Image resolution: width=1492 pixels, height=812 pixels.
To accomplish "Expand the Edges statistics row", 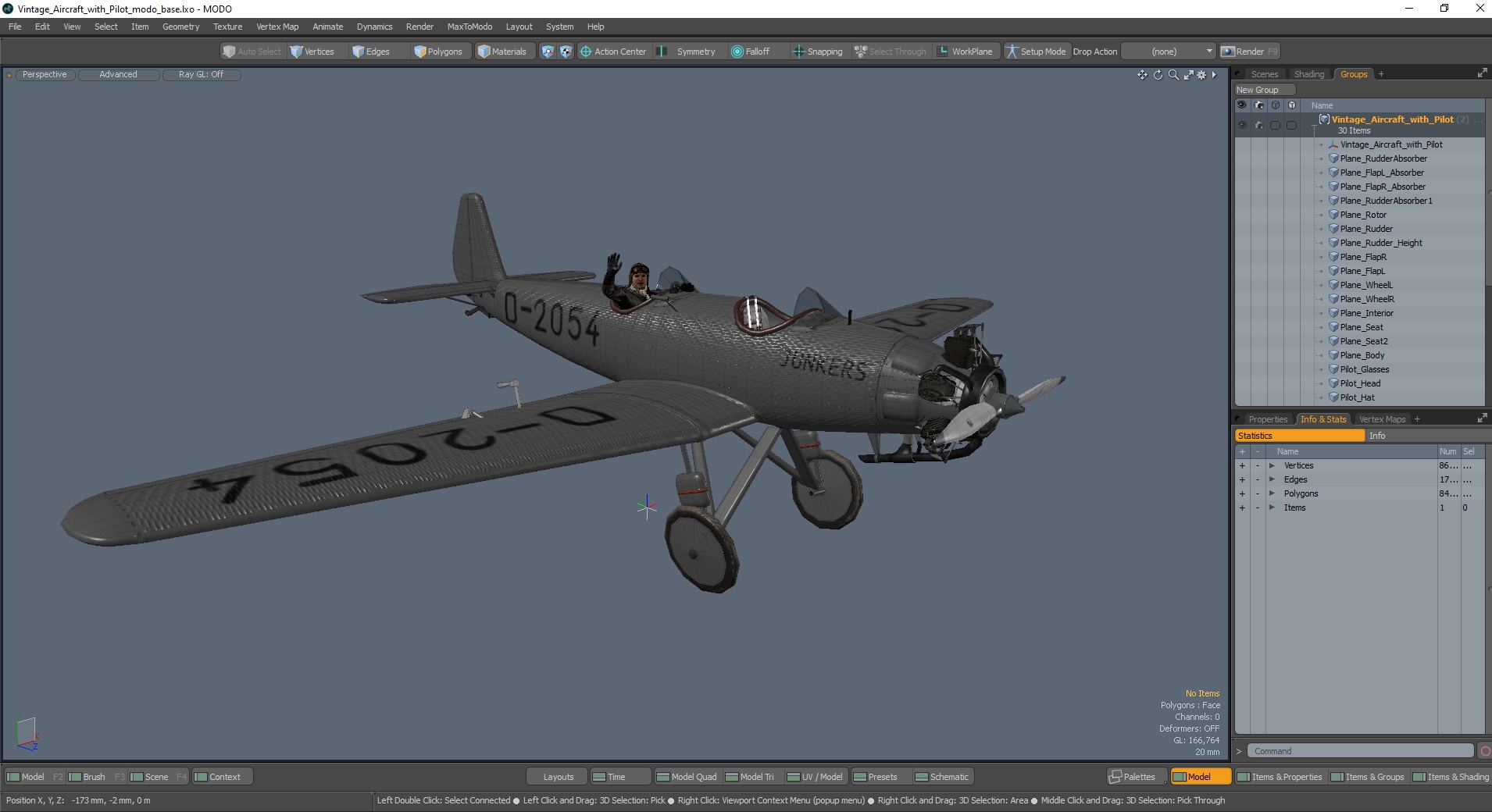I will (1272, 479).
